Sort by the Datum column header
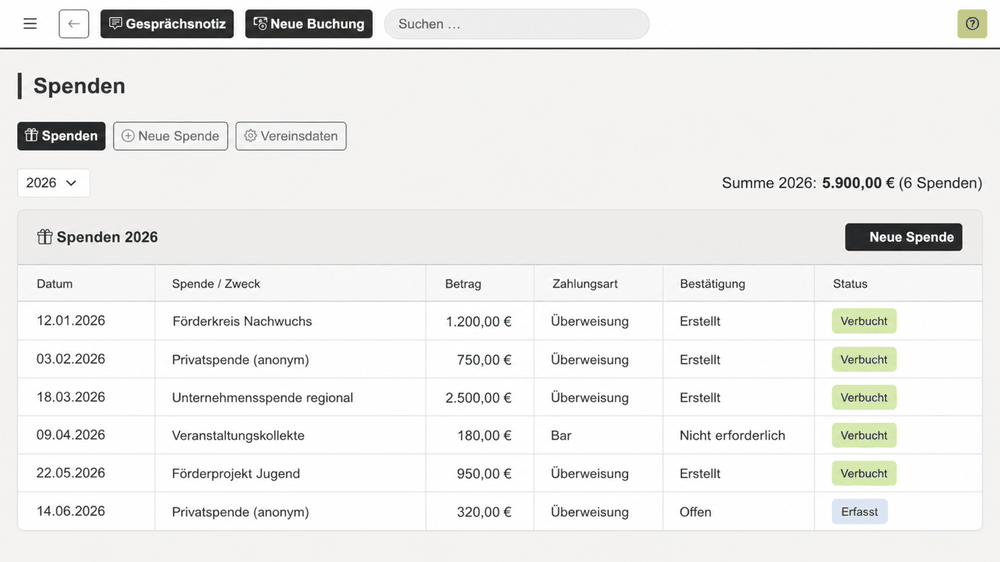1000x562 pixels. (54, 284)
